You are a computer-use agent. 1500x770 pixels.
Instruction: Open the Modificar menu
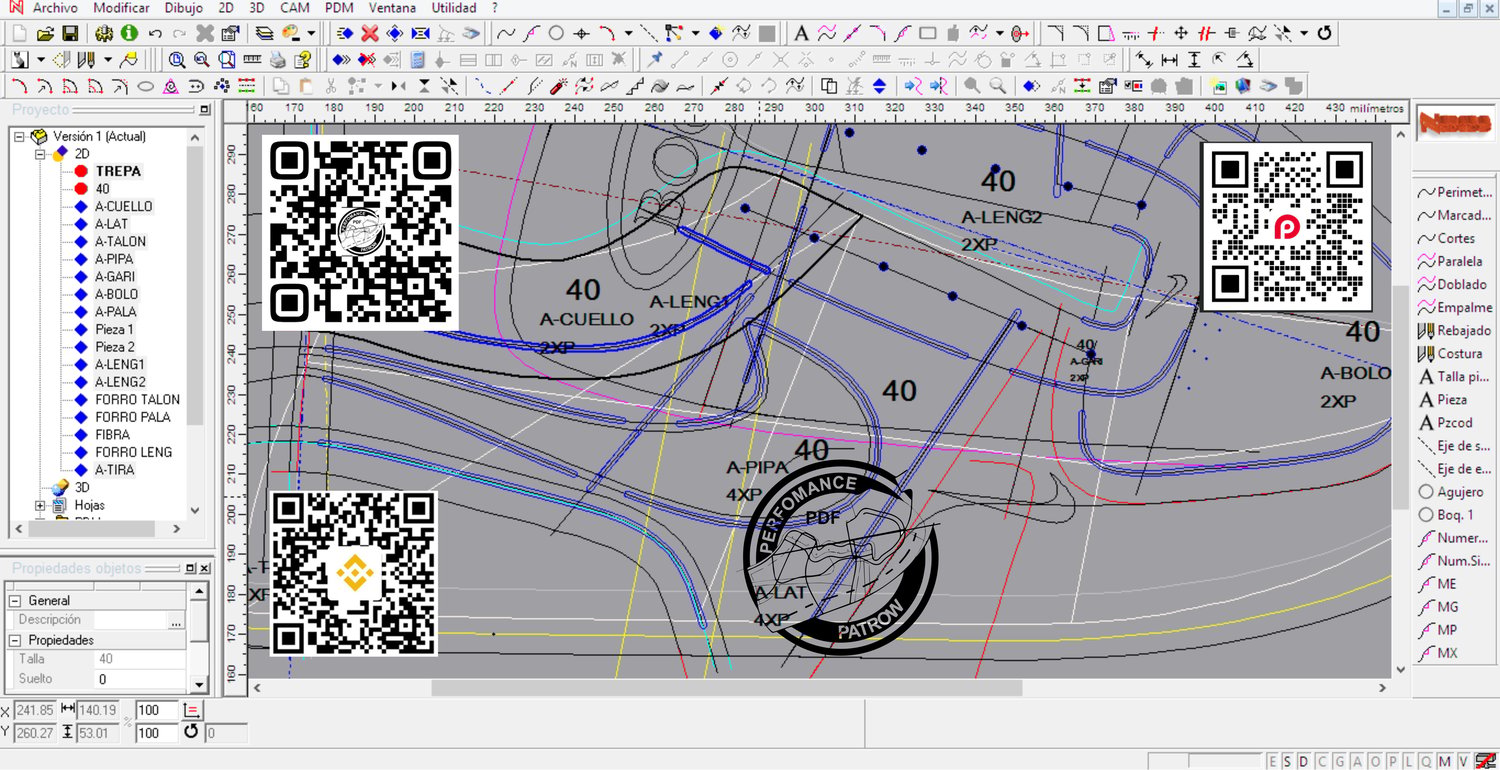tap(121, 8)
